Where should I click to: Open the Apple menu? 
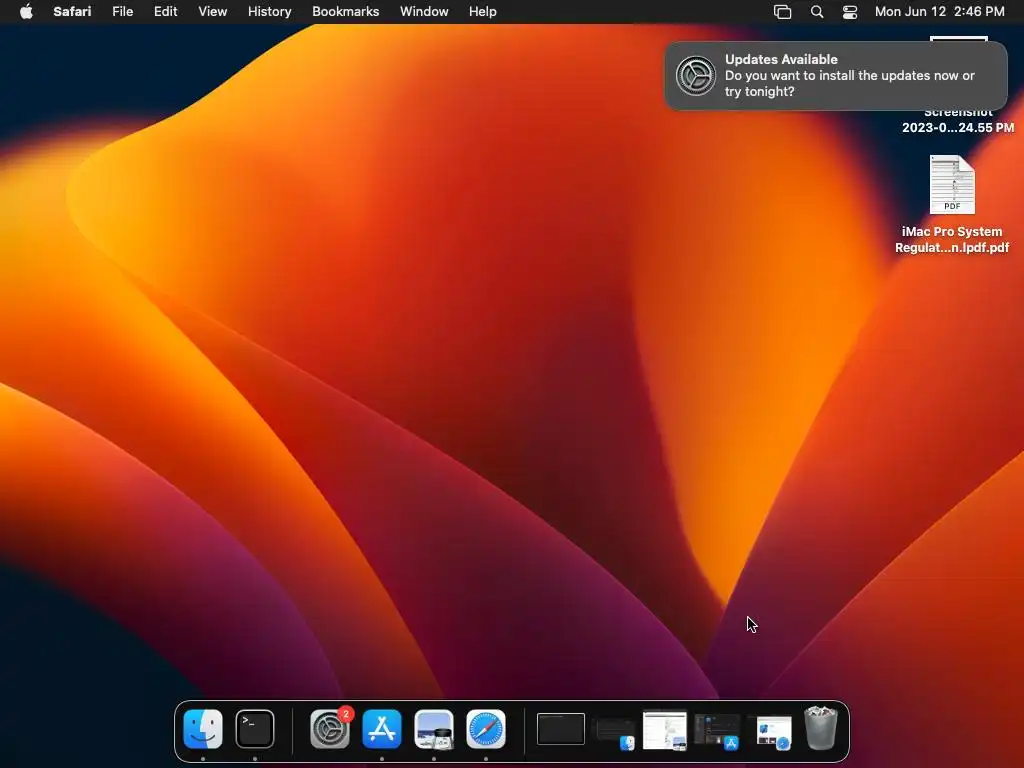(26, 12)
